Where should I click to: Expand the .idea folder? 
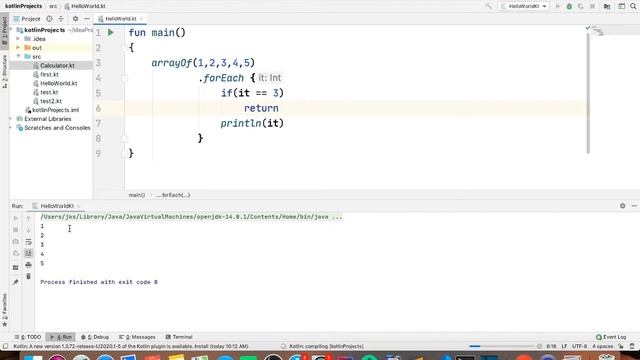click(x=18, y=39)
